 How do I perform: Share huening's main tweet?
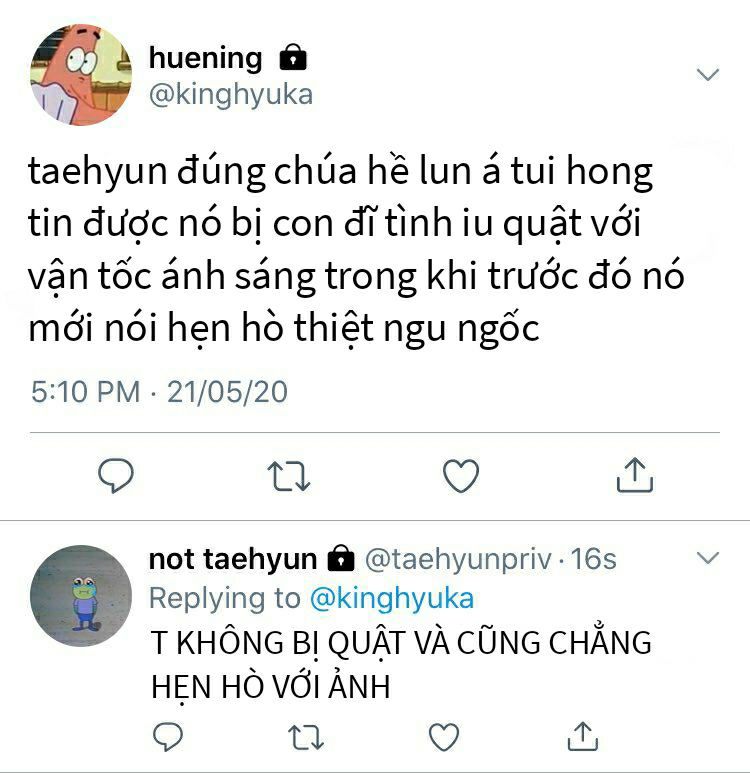click(635, 475)
